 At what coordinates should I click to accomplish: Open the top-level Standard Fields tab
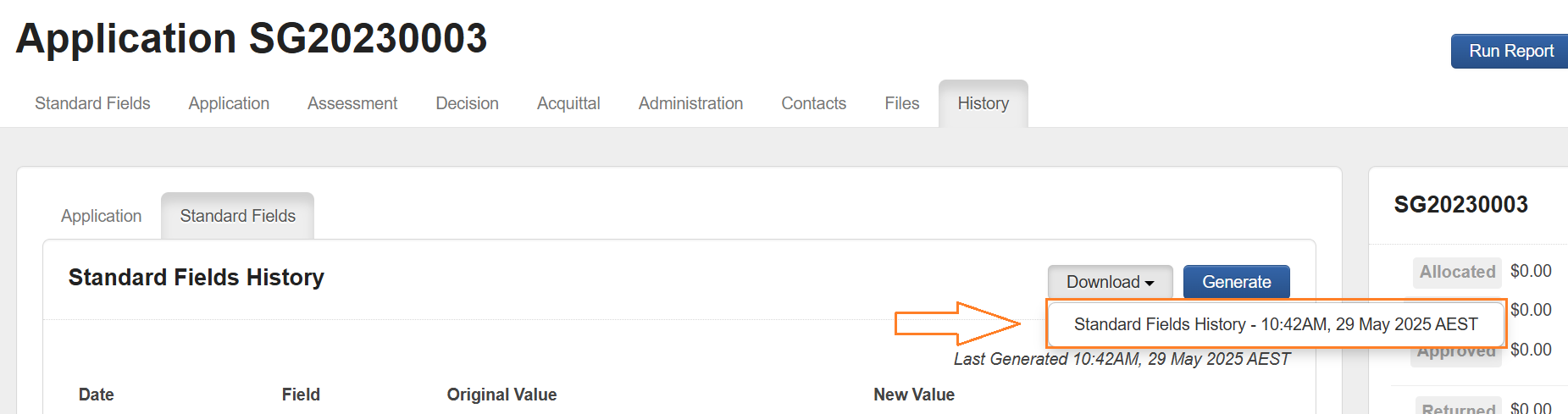point(92,103)
